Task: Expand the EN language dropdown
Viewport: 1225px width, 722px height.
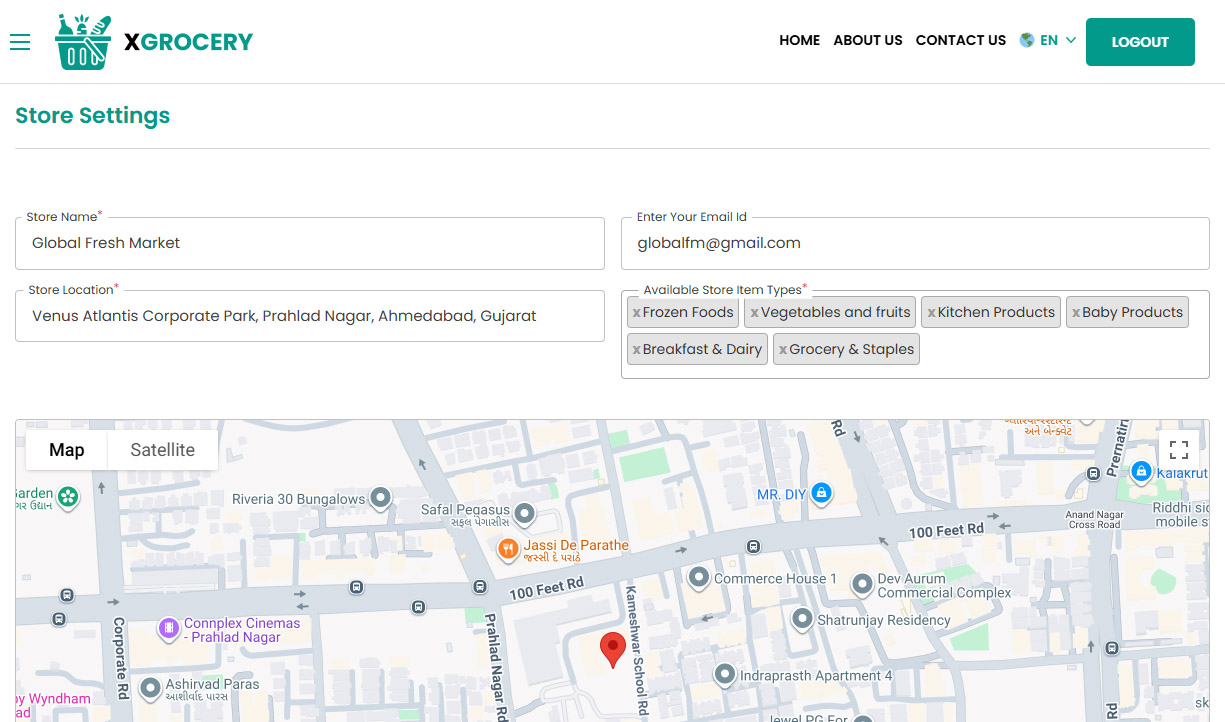Action: [x=1048, y=41]
